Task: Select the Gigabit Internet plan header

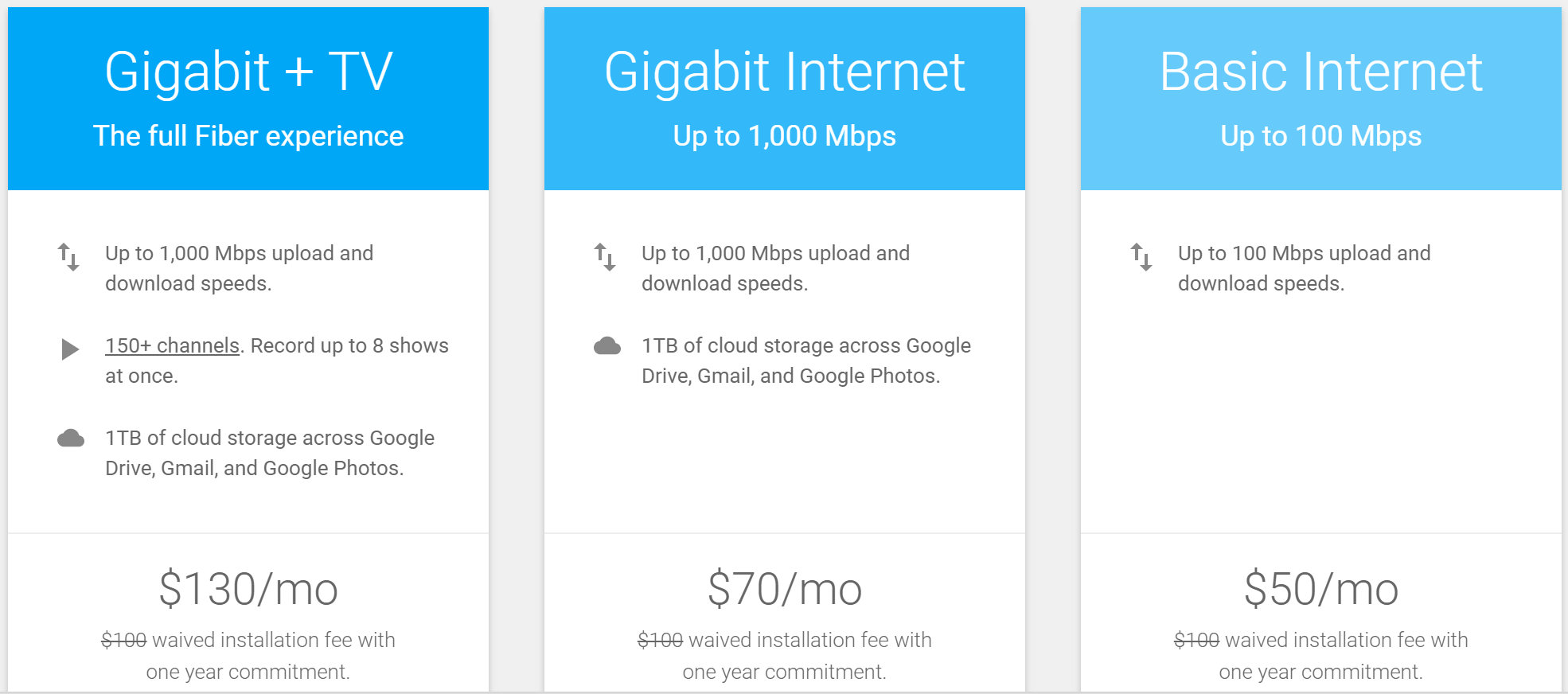Action: point(784,72)
